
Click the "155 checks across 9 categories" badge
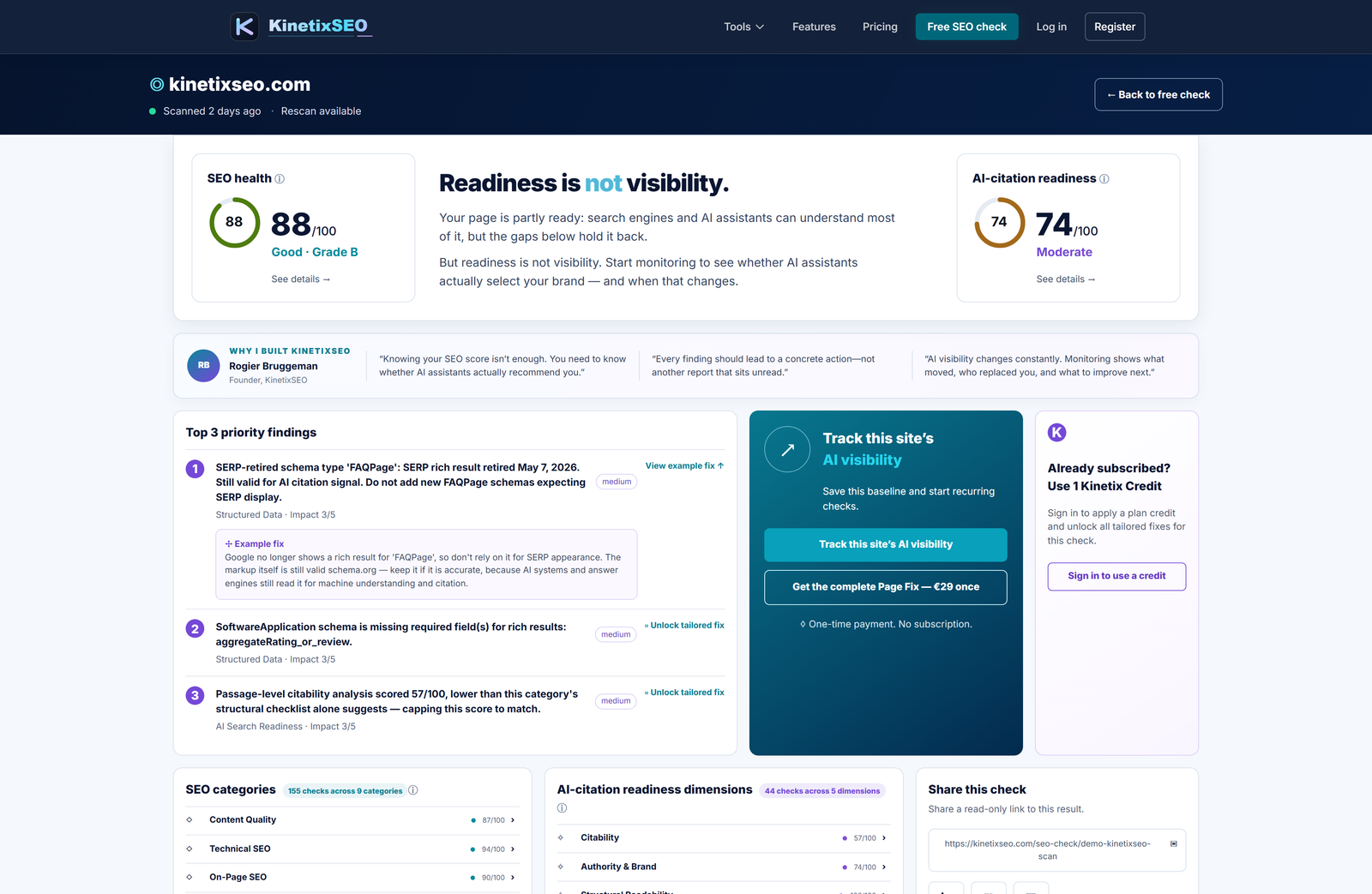(345, 791)
